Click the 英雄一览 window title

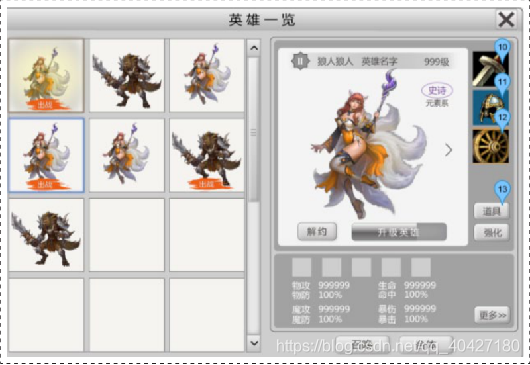262,20
